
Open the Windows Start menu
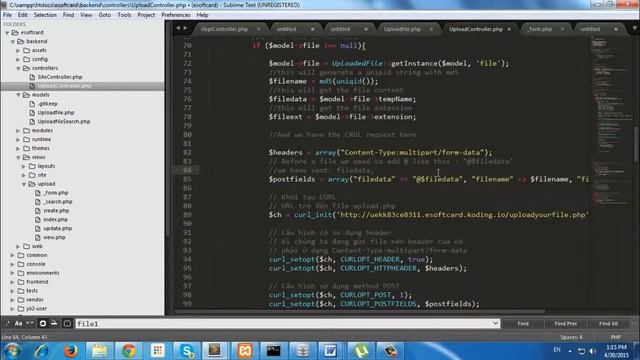(x=12, y=351)
